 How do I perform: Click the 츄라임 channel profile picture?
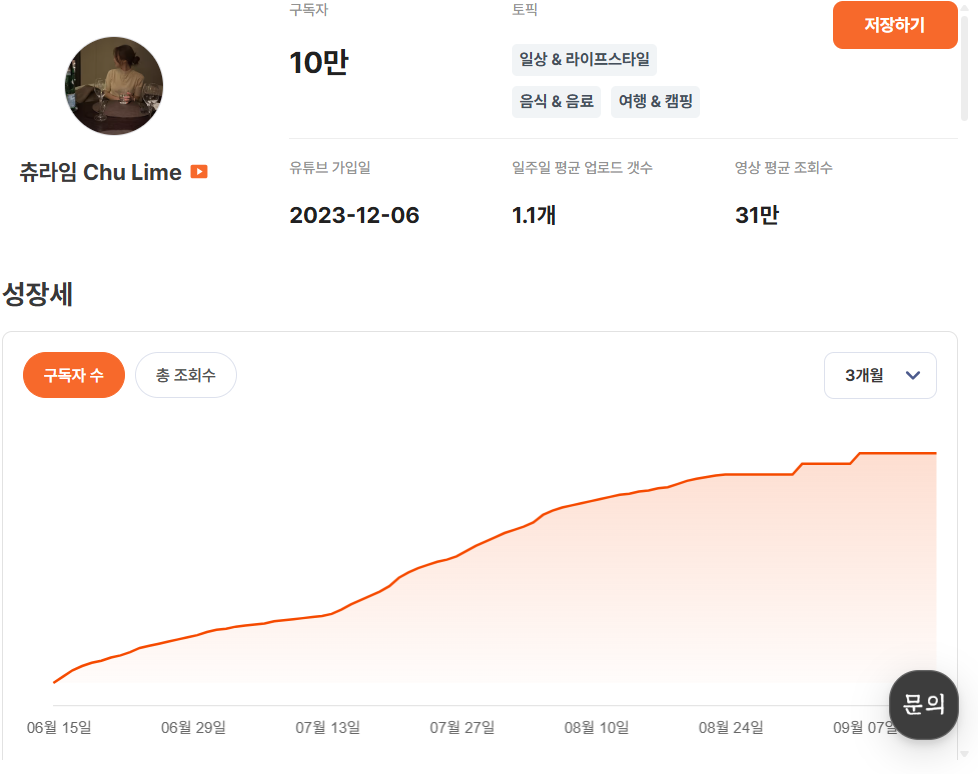click(x=113, y=86)
